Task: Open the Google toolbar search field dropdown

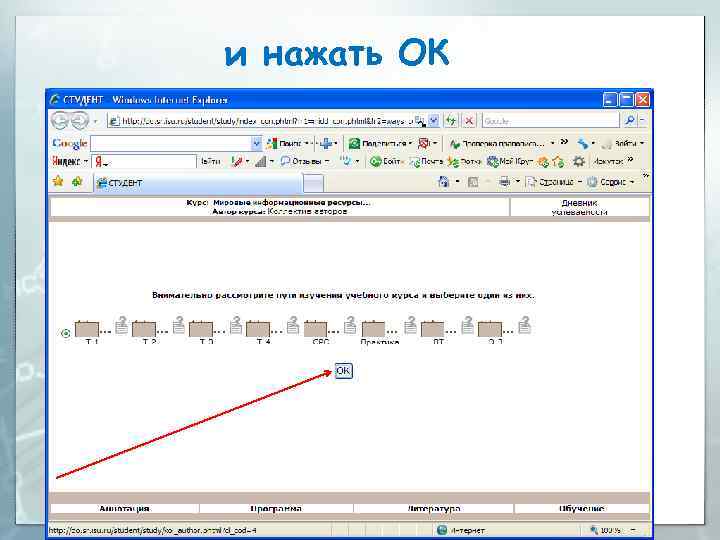Action: tap(256, 144)
